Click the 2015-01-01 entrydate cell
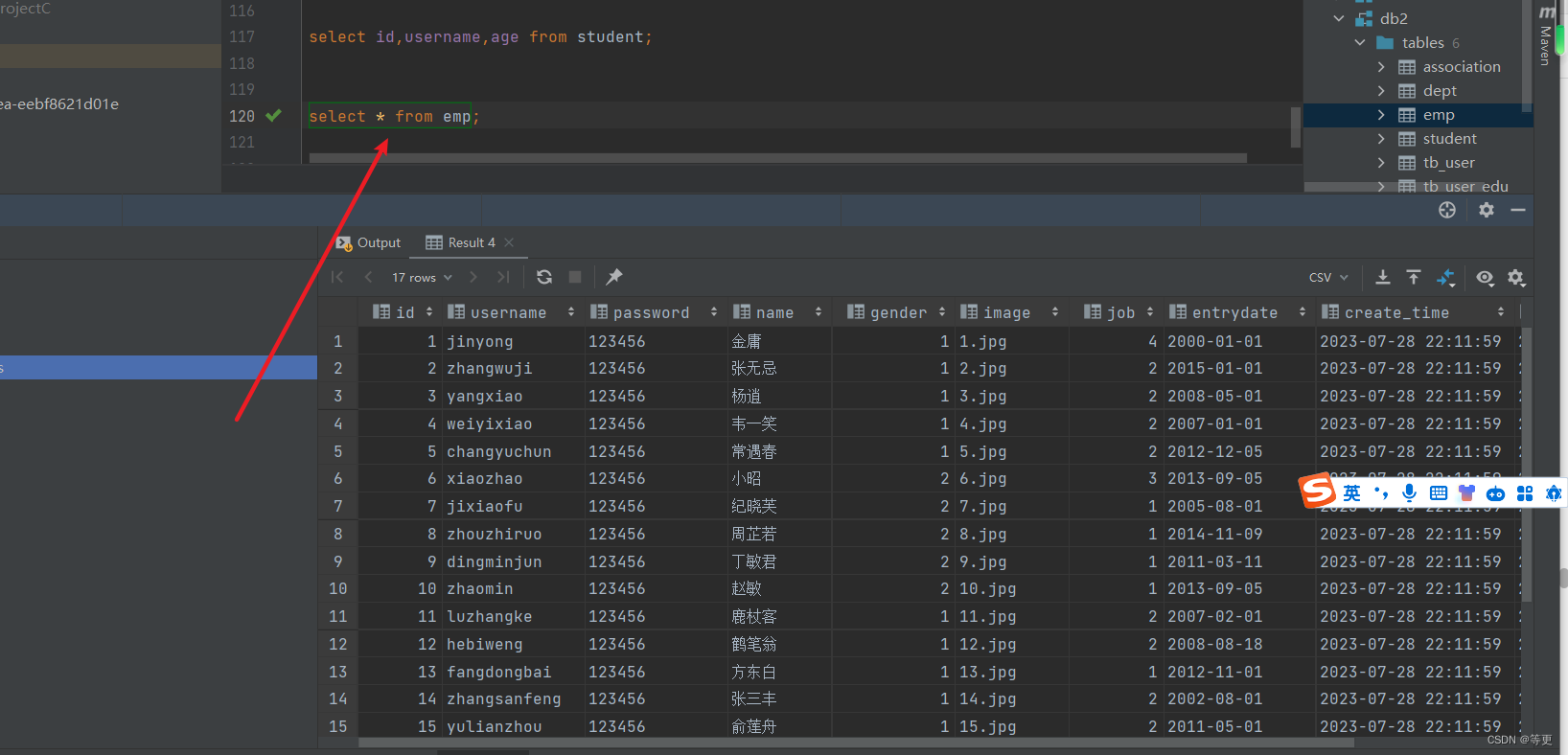1568x755 pixels. (1238, 368)
